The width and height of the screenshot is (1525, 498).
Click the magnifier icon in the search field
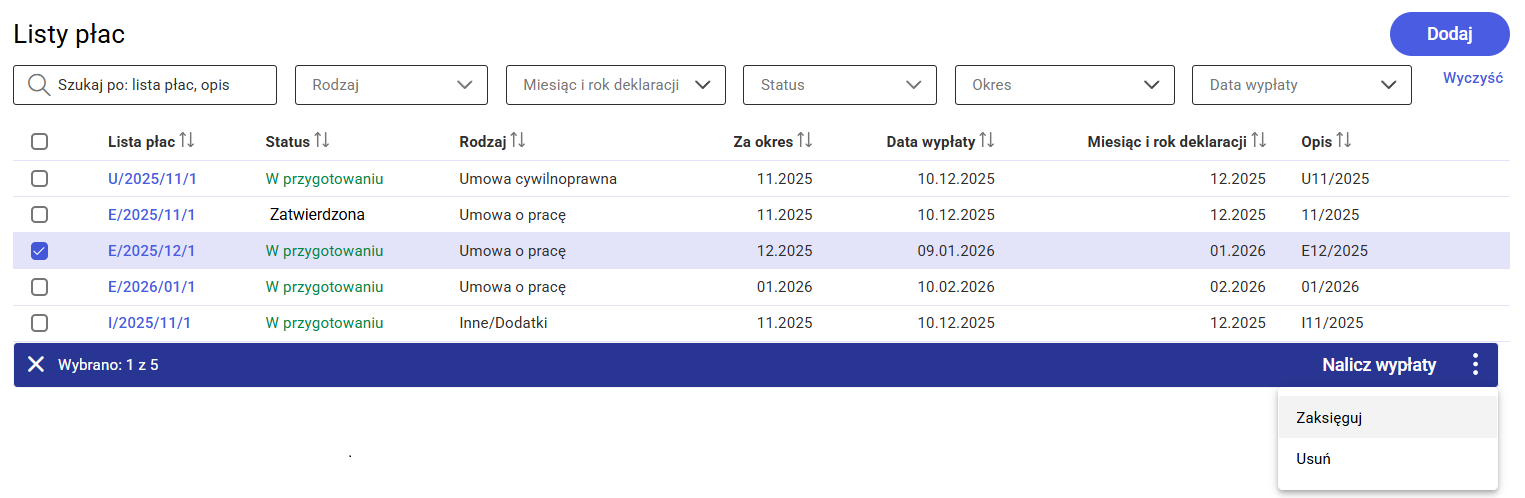tap(40, 85)
